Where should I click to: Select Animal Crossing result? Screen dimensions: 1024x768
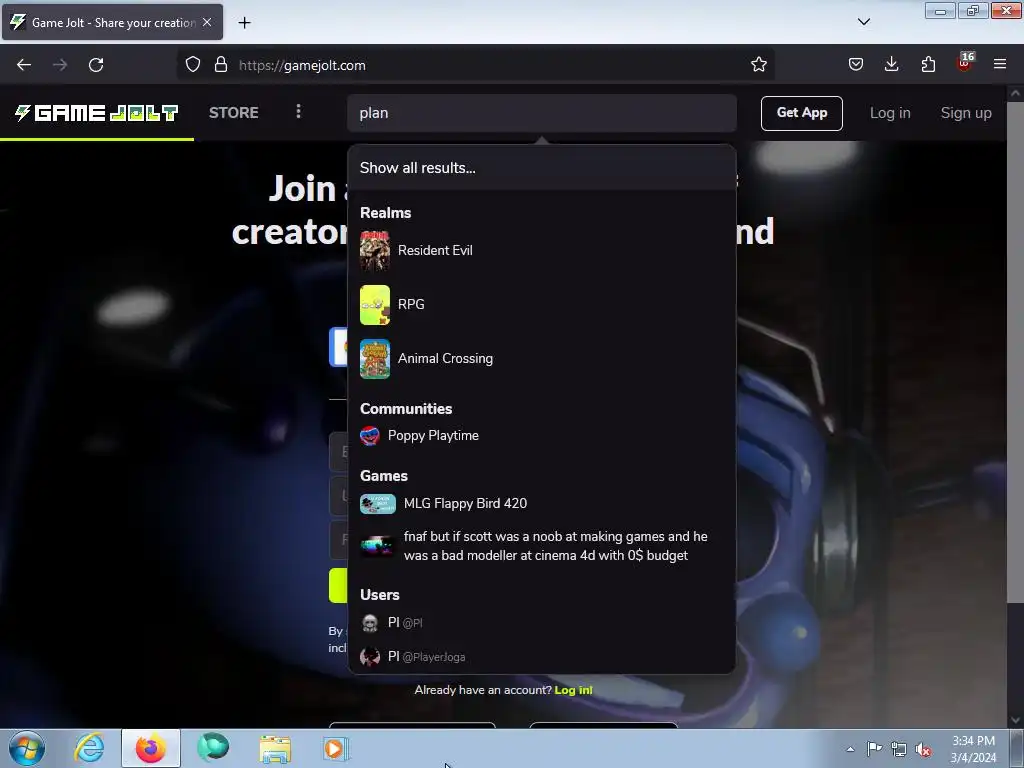(542, 359)
